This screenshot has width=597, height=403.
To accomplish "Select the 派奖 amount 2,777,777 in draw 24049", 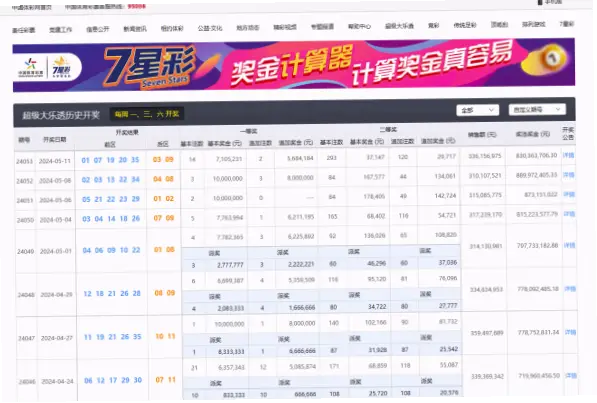I will [230, 265].
